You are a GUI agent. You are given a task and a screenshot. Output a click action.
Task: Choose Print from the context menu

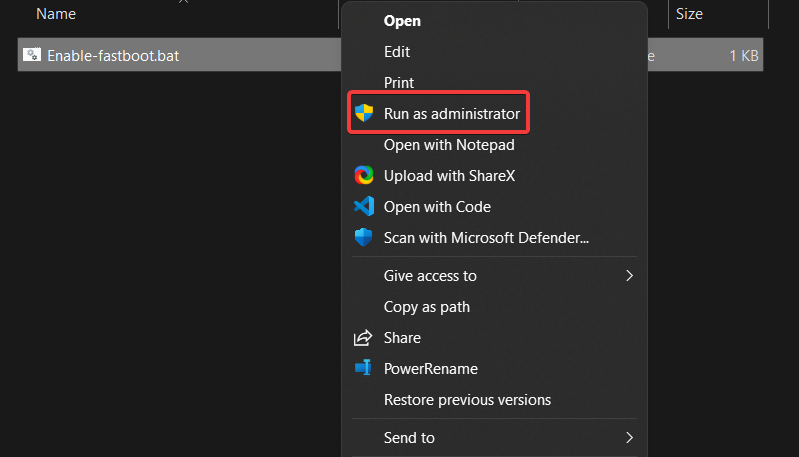[x=399, y=83]
